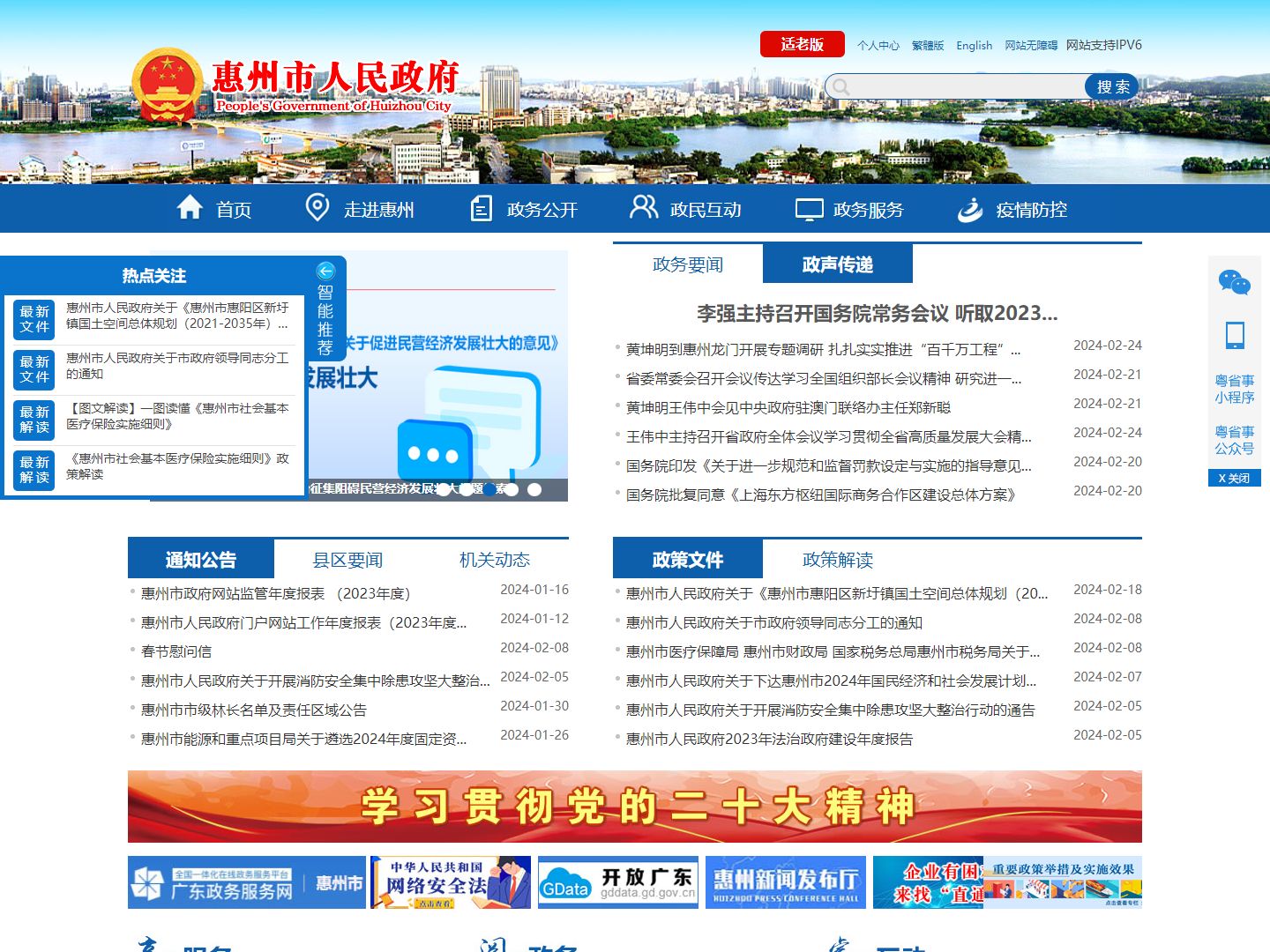Click the 最新文件 badge for 惠阳区新圩镇 item
Image resolution: width=1270 pixels, height=952 pixels.
[34, 319]
